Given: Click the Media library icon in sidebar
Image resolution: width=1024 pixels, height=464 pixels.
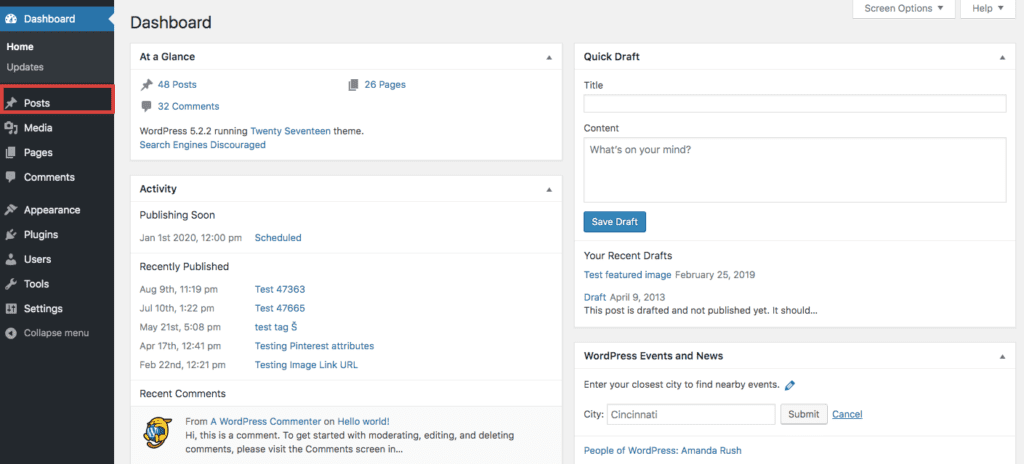Looking at the screenshot, I should (x=10, y=128).
